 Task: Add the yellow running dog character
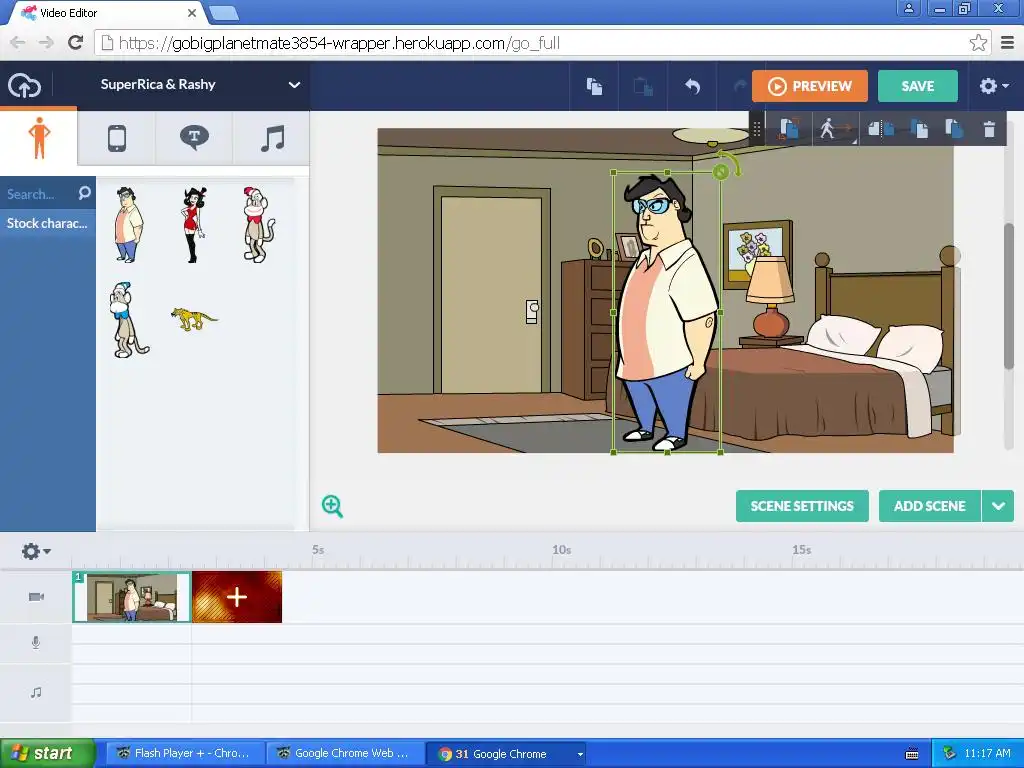point(194,319)
